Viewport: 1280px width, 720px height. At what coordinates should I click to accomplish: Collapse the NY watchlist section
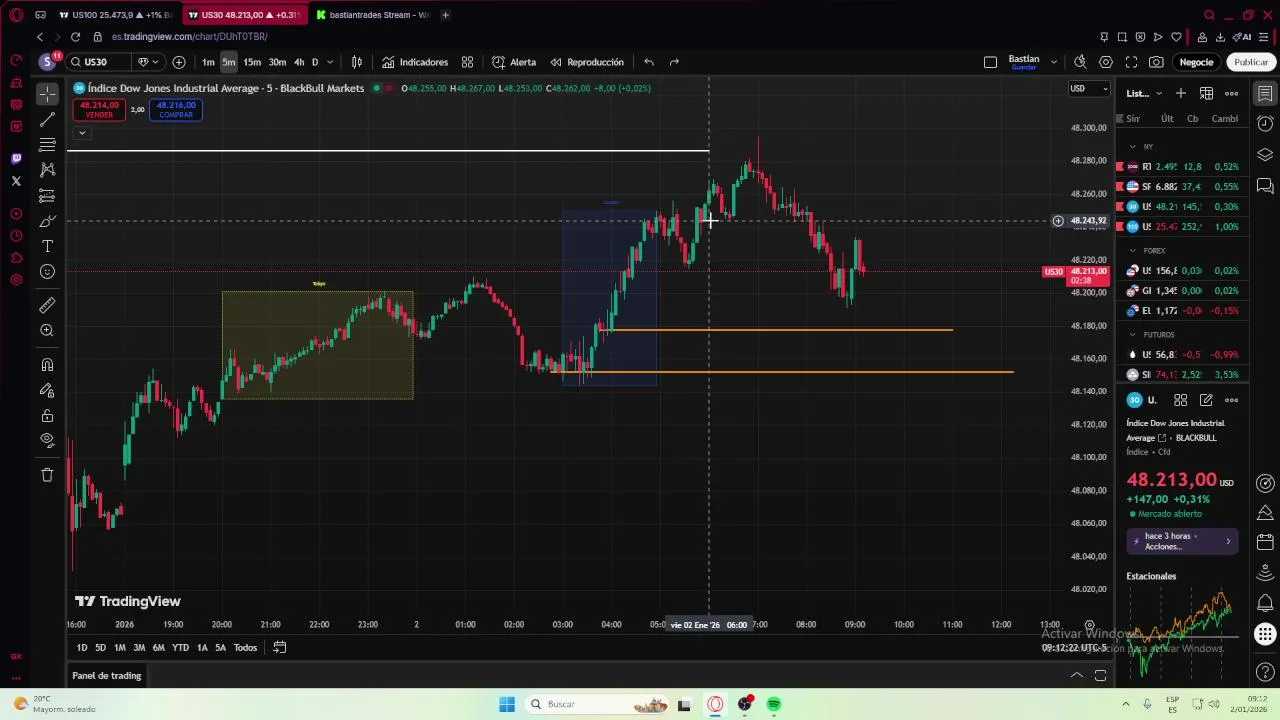1131,147
